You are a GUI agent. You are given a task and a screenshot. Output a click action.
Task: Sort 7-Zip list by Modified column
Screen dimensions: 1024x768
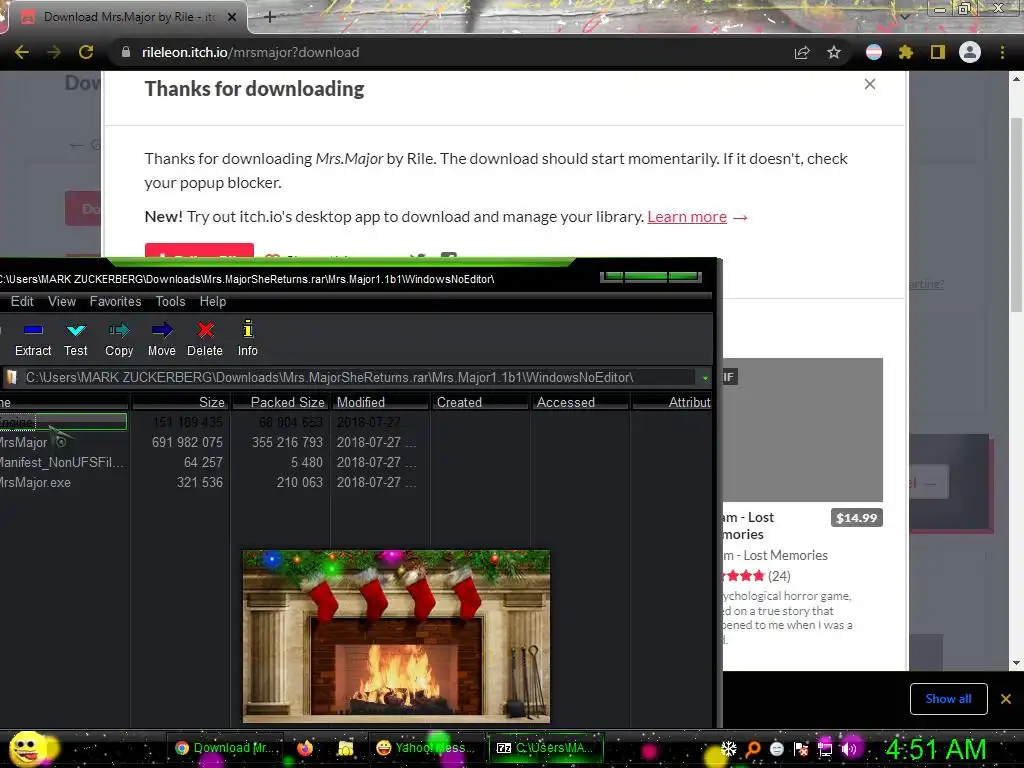380,402
